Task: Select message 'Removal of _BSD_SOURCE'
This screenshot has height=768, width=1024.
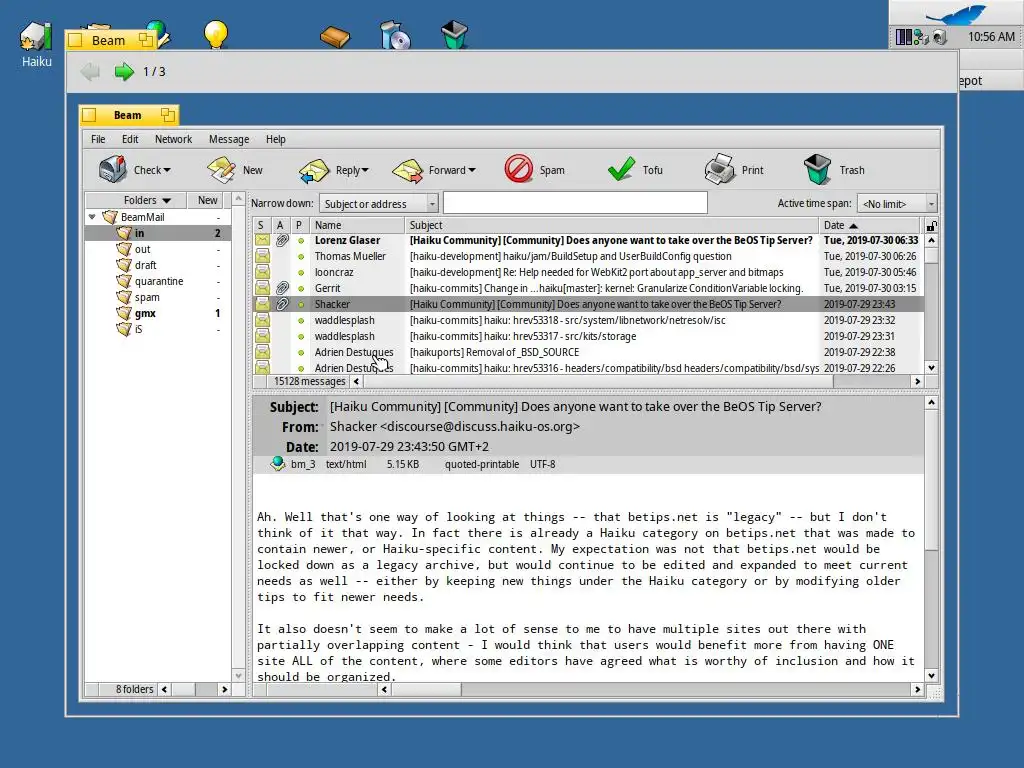Action: [x=588, y=352]
